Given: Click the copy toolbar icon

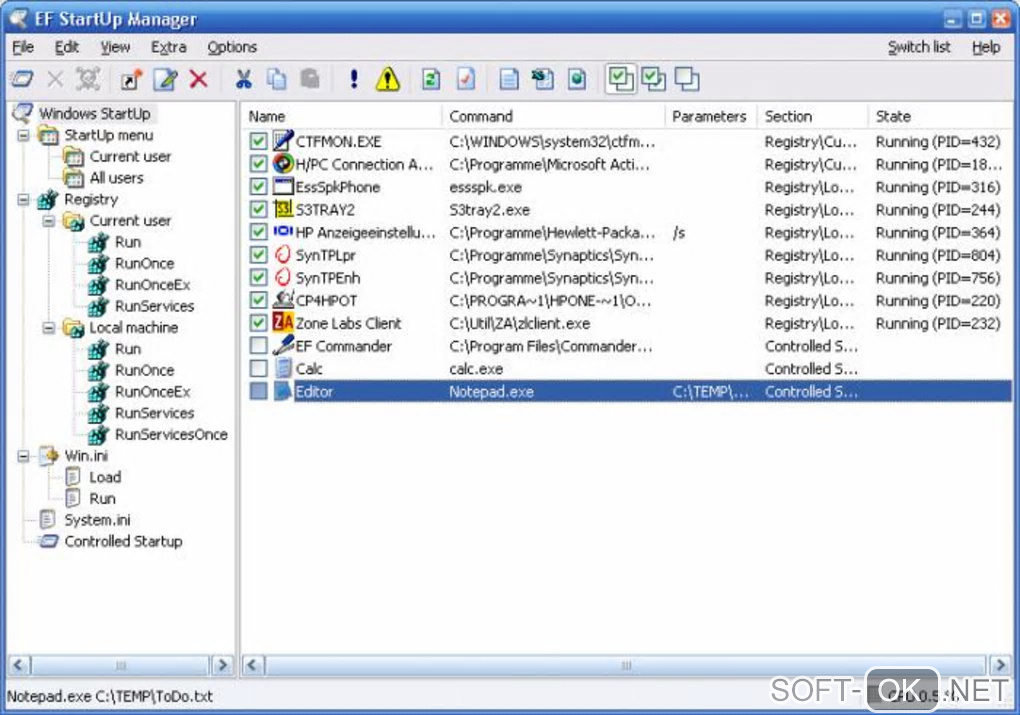Looking at the screenshot, I should click(x=276, y=79).
